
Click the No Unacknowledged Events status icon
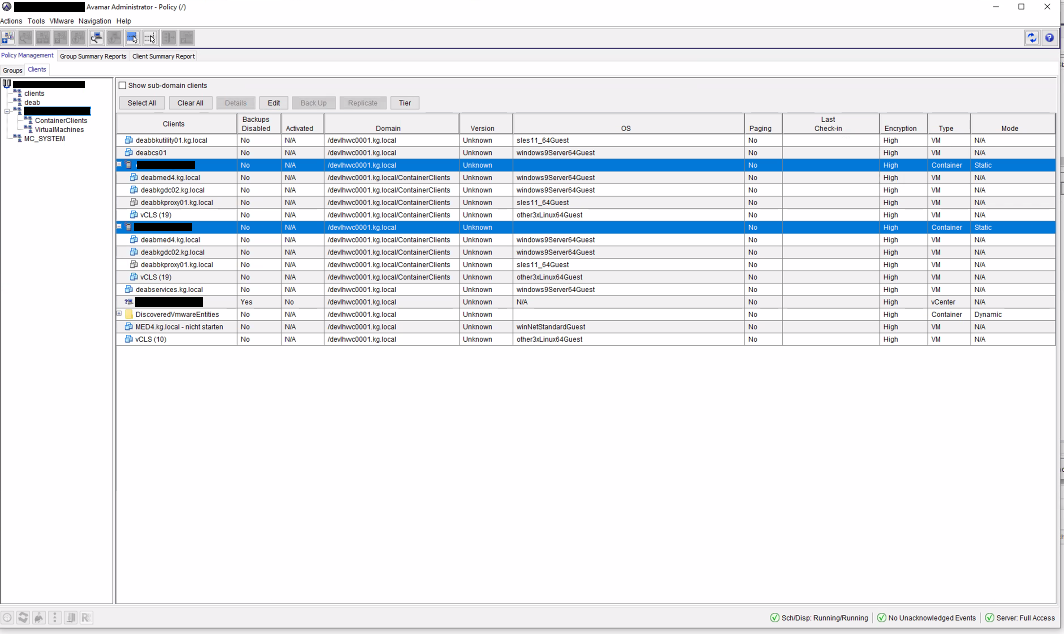click(x=882, y=617)
